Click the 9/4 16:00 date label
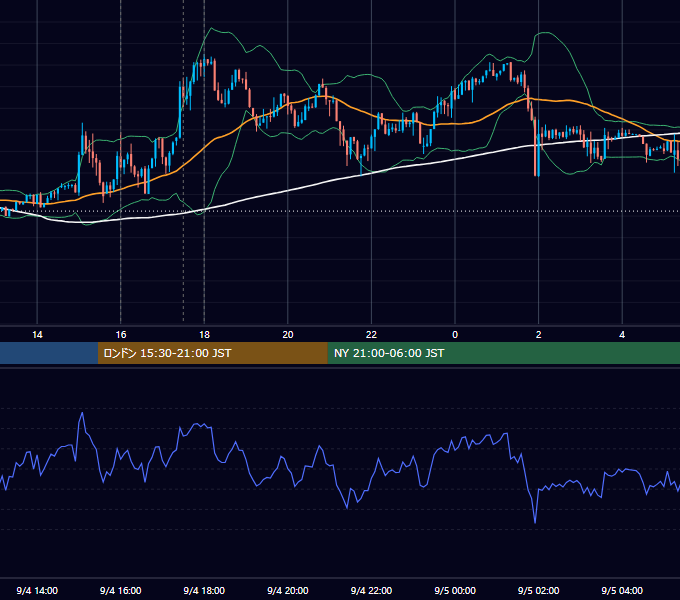Screen dimensions: 680x600 [x=121, y=590]
